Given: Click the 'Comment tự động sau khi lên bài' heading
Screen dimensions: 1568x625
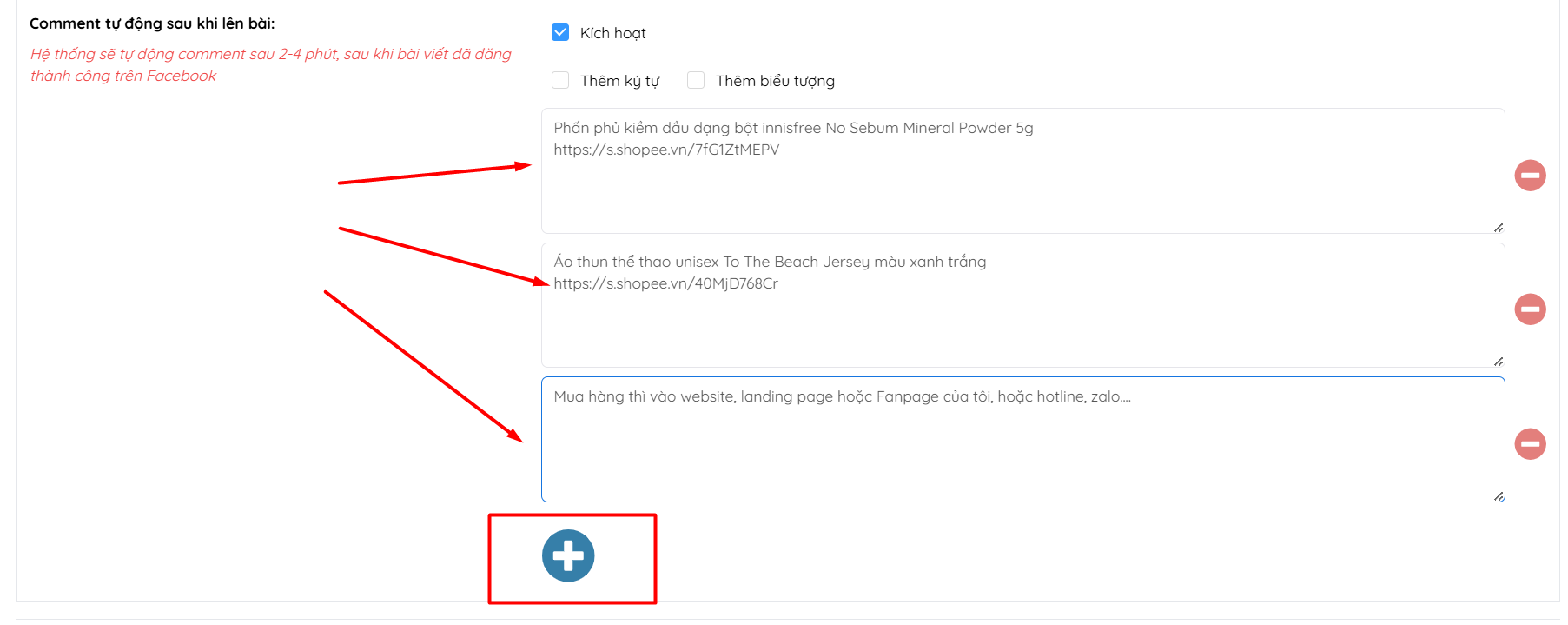Looking at the screenshot, I should point(152,23).
